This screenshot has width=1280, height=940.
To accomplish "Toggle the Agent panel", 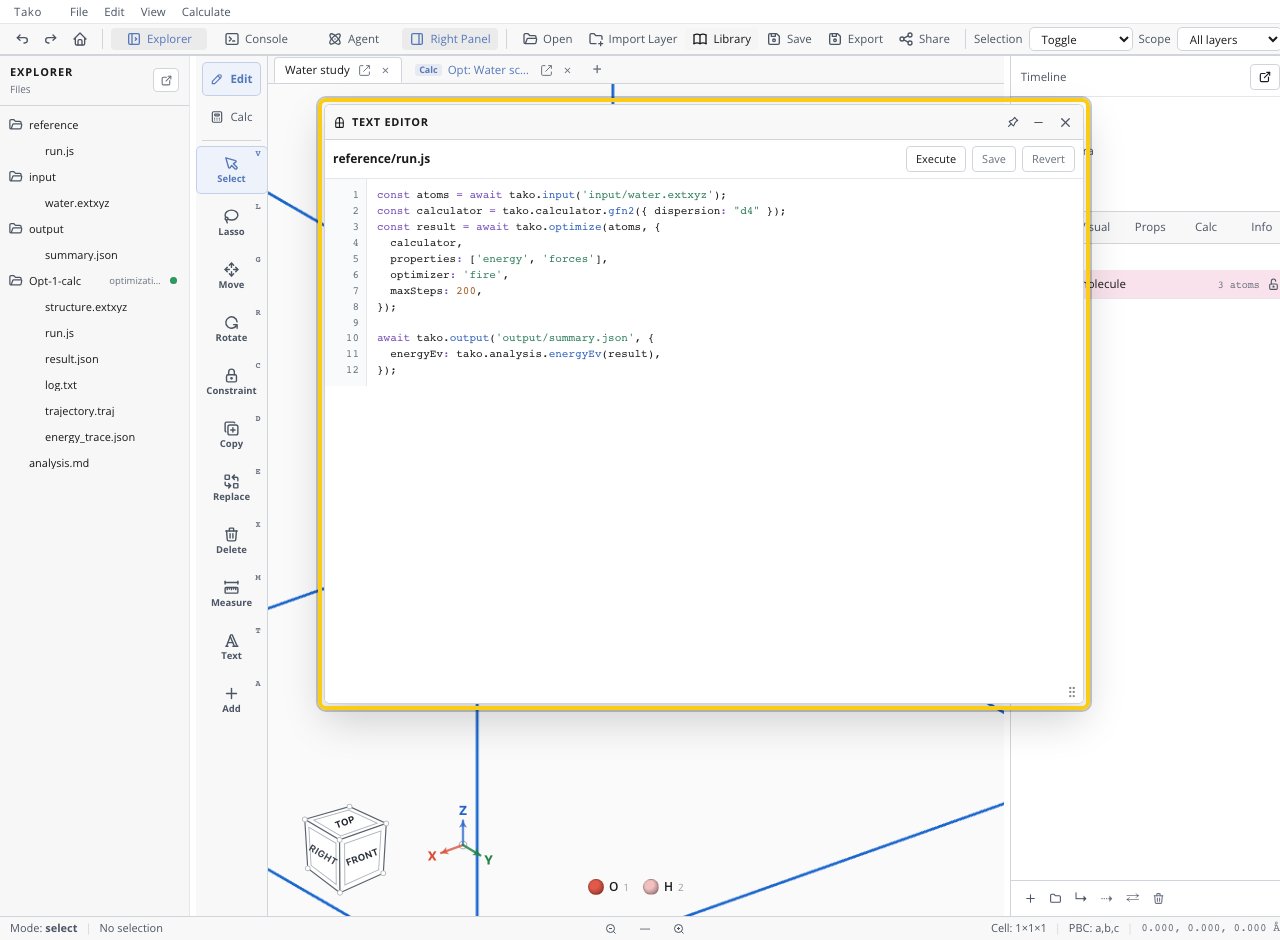I will [x=354, y=39].
